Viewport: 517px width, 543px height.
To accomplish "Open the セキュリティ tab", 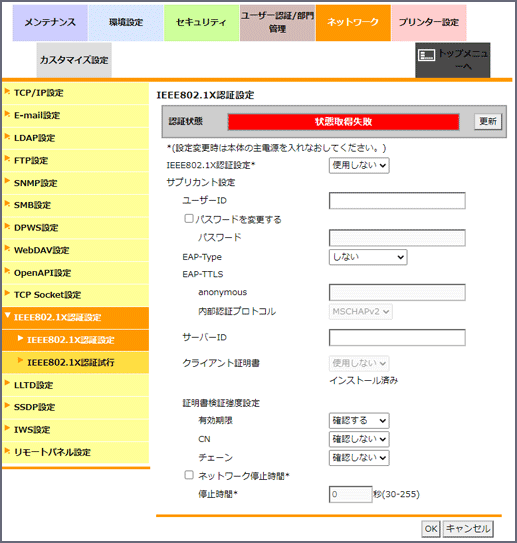I will pos(201,23).
